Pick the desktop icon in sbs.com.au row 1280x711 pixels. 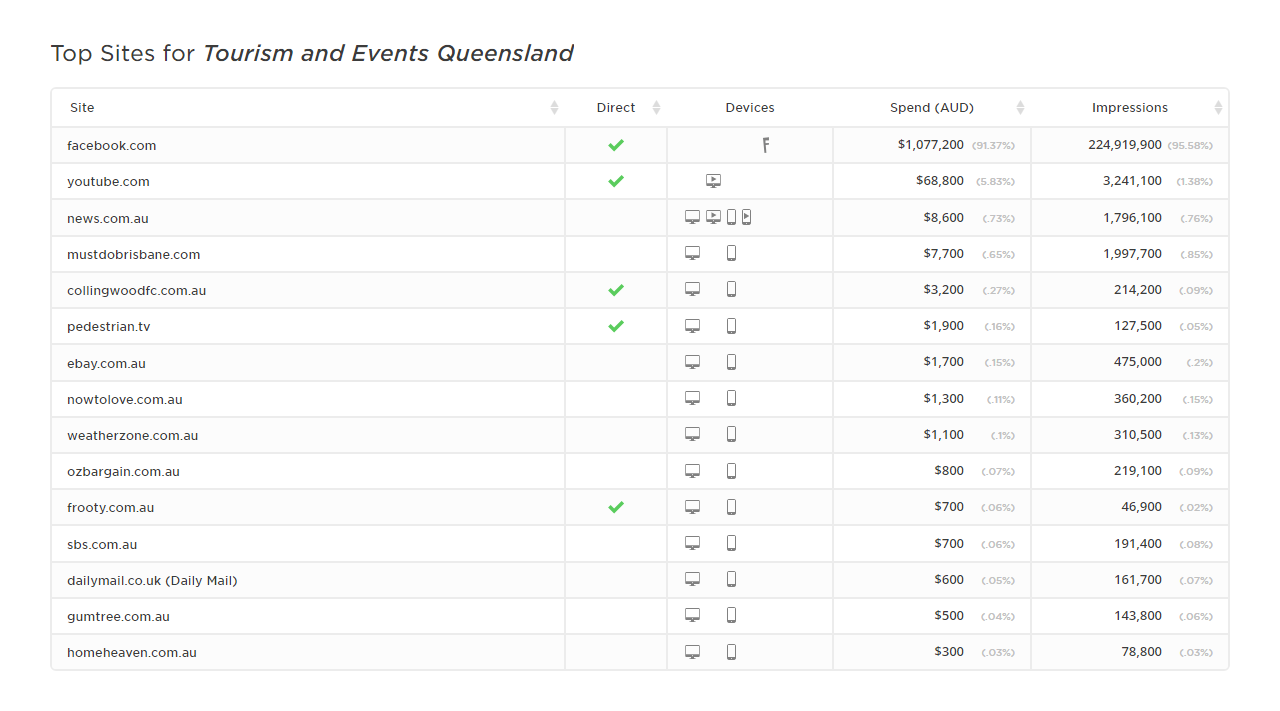[x=692, y=543]
